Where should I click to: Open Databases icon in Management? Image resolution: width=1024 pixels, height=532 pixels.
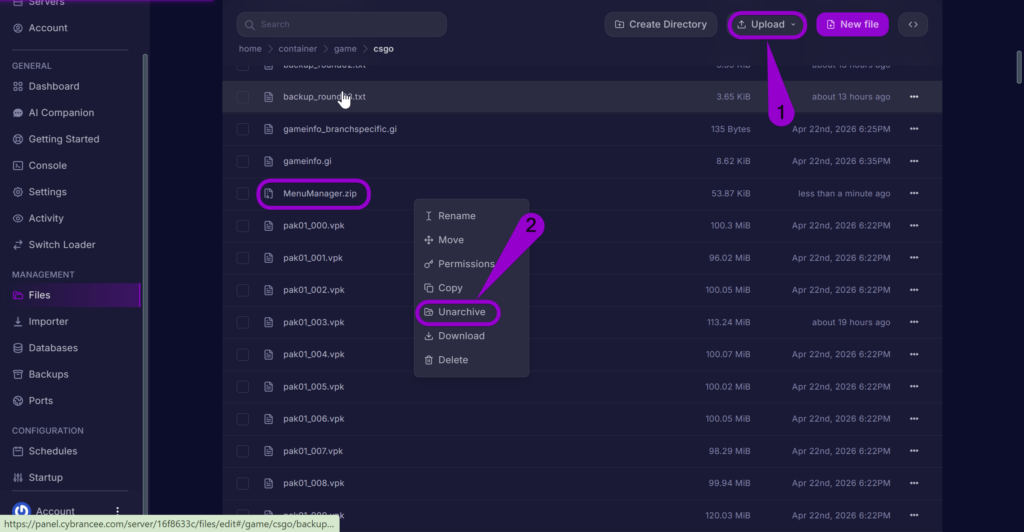coord(18,348)
